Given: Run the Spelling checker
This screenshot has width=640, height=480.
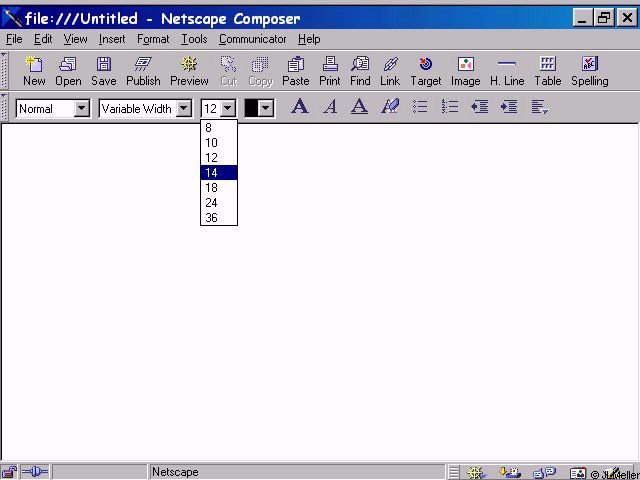Looking at the screenshot, I should [x=590, y=71].
